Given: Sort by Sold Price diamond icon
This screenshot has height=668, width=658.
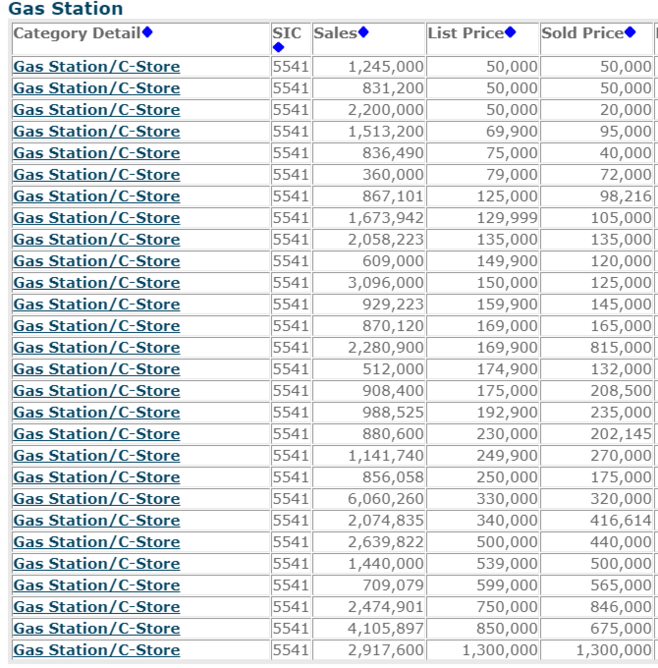Looking at the screenshot, I should pyautogui.click(x=630, y=33).
